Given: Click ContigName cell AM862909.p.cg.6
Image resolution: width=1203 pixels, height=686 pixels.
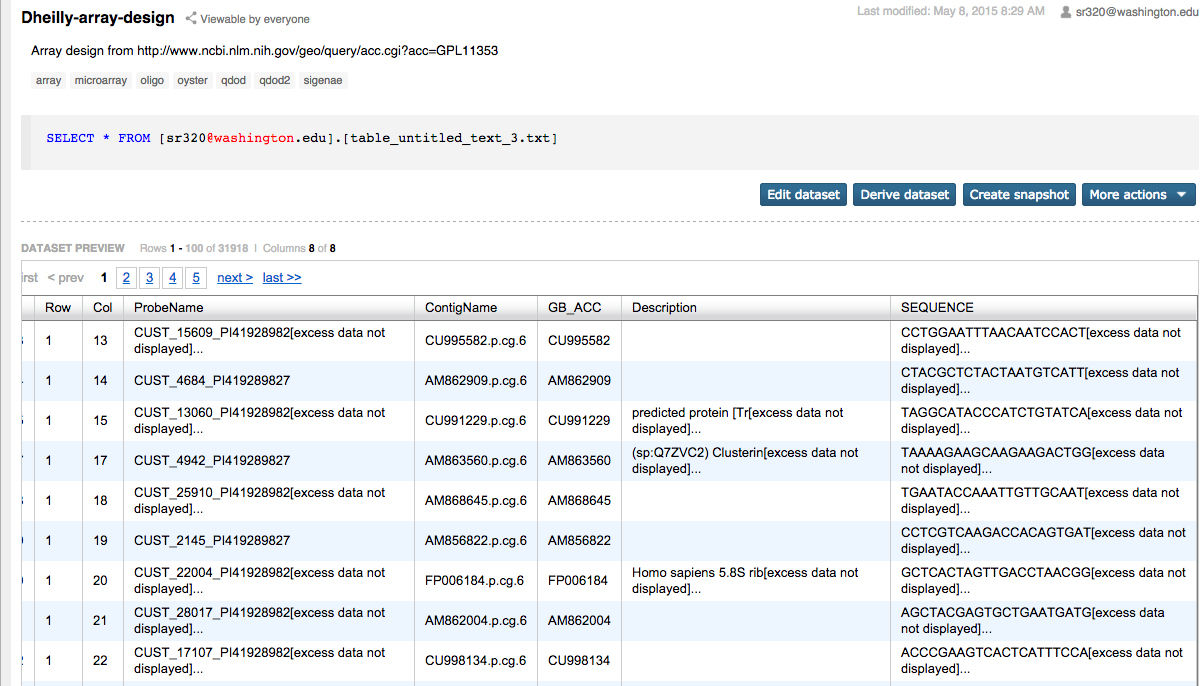Looking at the screenshot, I should 476,381.
